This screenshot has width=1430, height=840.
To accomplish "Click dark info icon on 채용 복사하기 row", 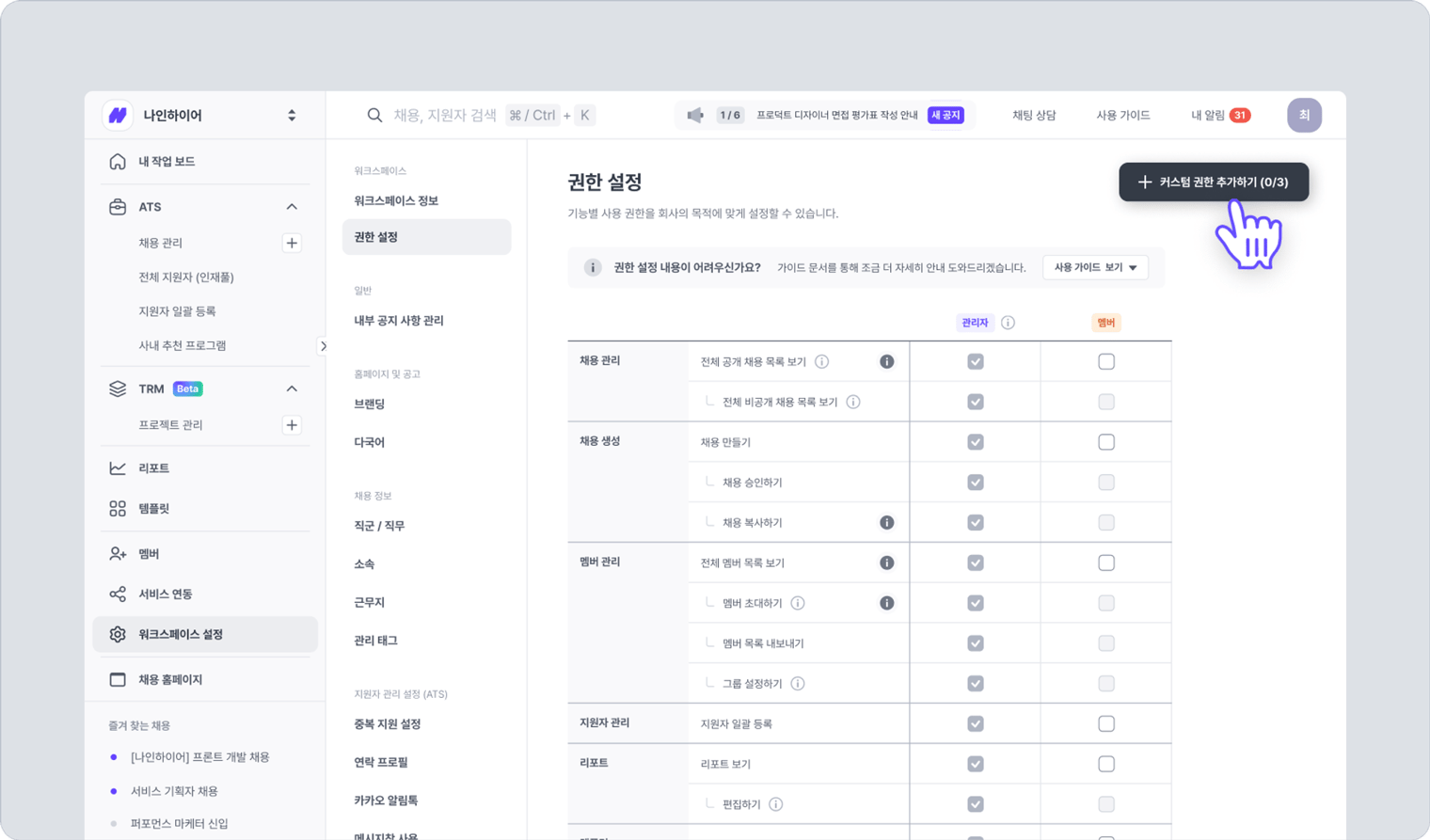I will (886, 523).
